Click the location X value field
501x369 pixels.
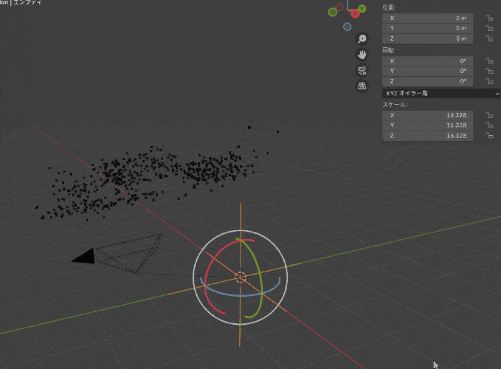click(x=427, y=18)
